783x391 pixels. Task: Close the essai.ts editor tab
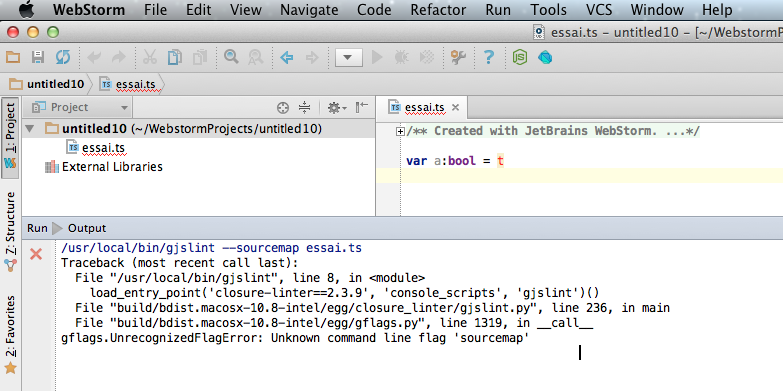tap(455, 107)
